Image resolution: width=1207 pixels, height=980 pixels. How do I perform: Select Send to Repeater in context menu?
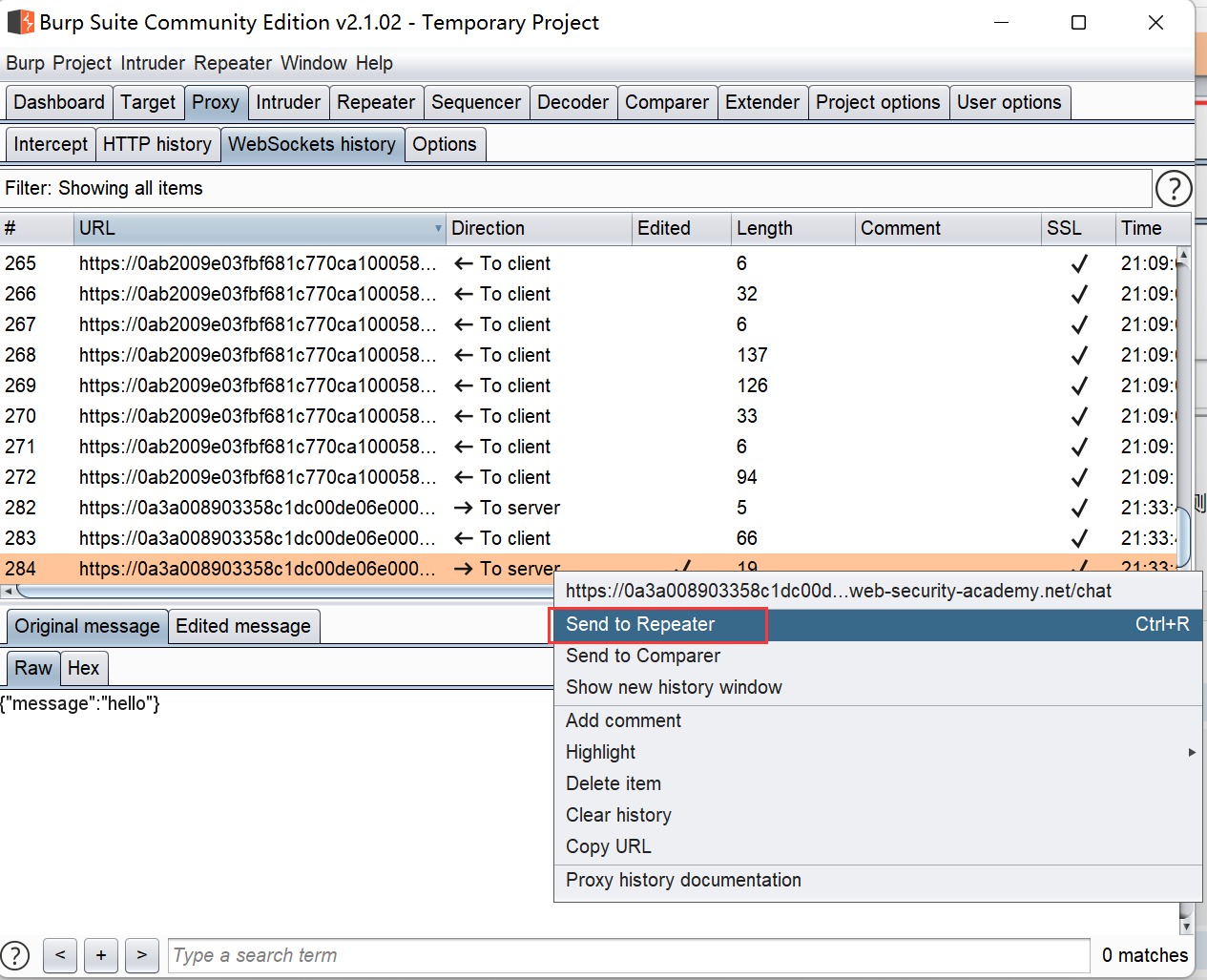point(640,624)
